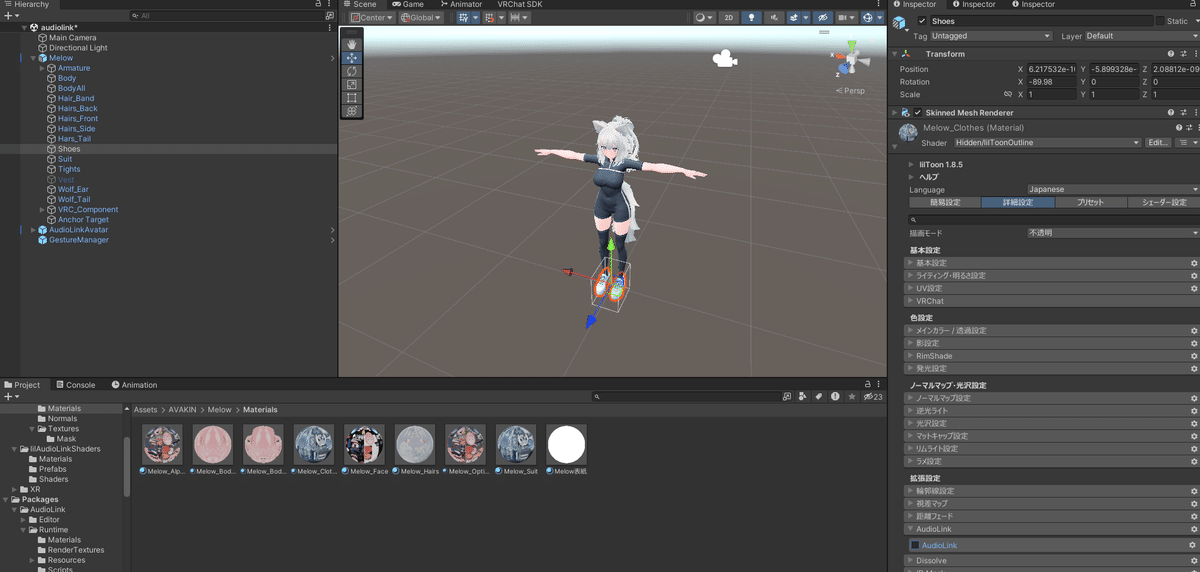Click the 簡易設定 button

(x=945, y=202)
